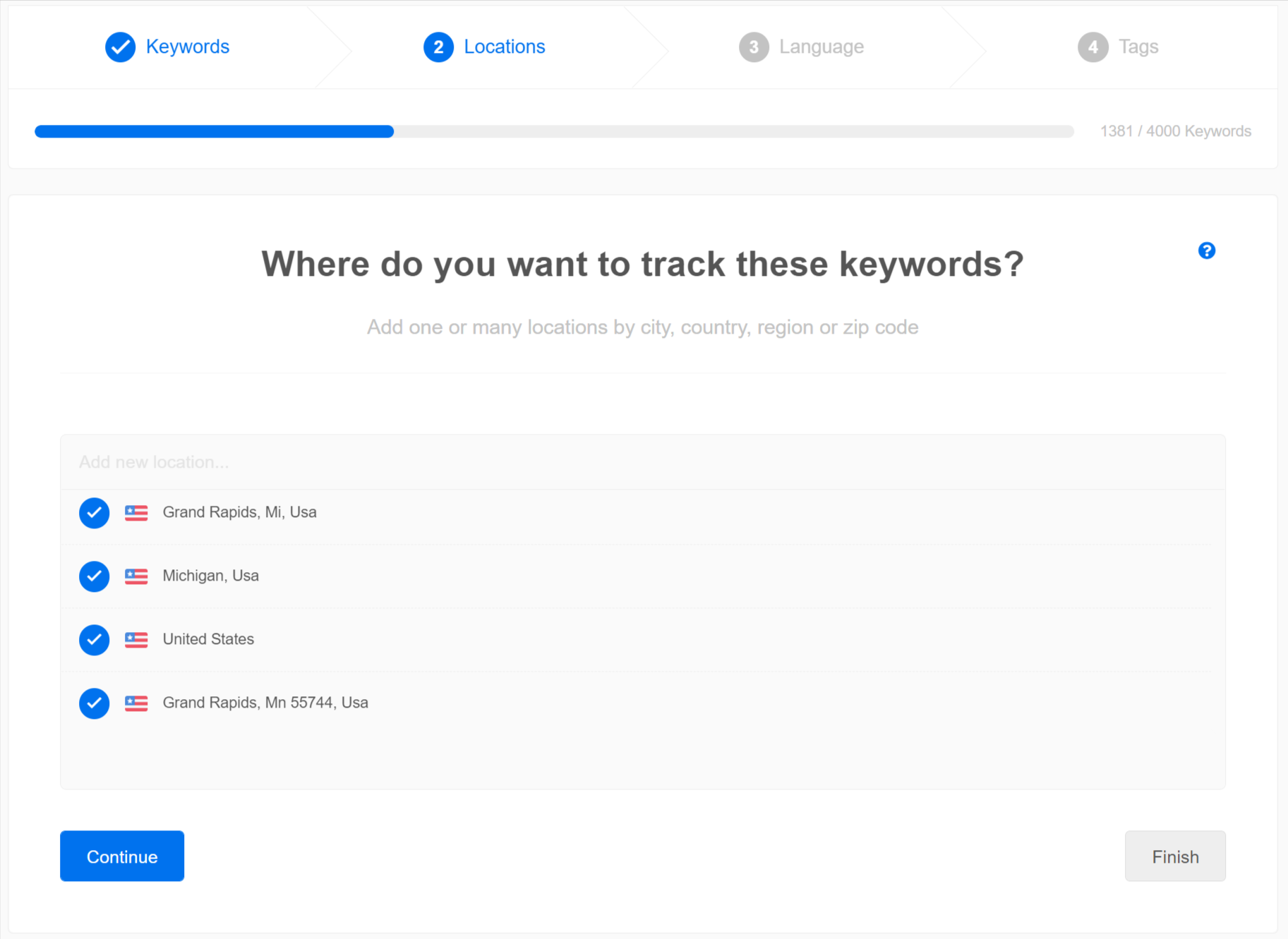Click the US flag beside Michigan, Usa

coord(136,576)
